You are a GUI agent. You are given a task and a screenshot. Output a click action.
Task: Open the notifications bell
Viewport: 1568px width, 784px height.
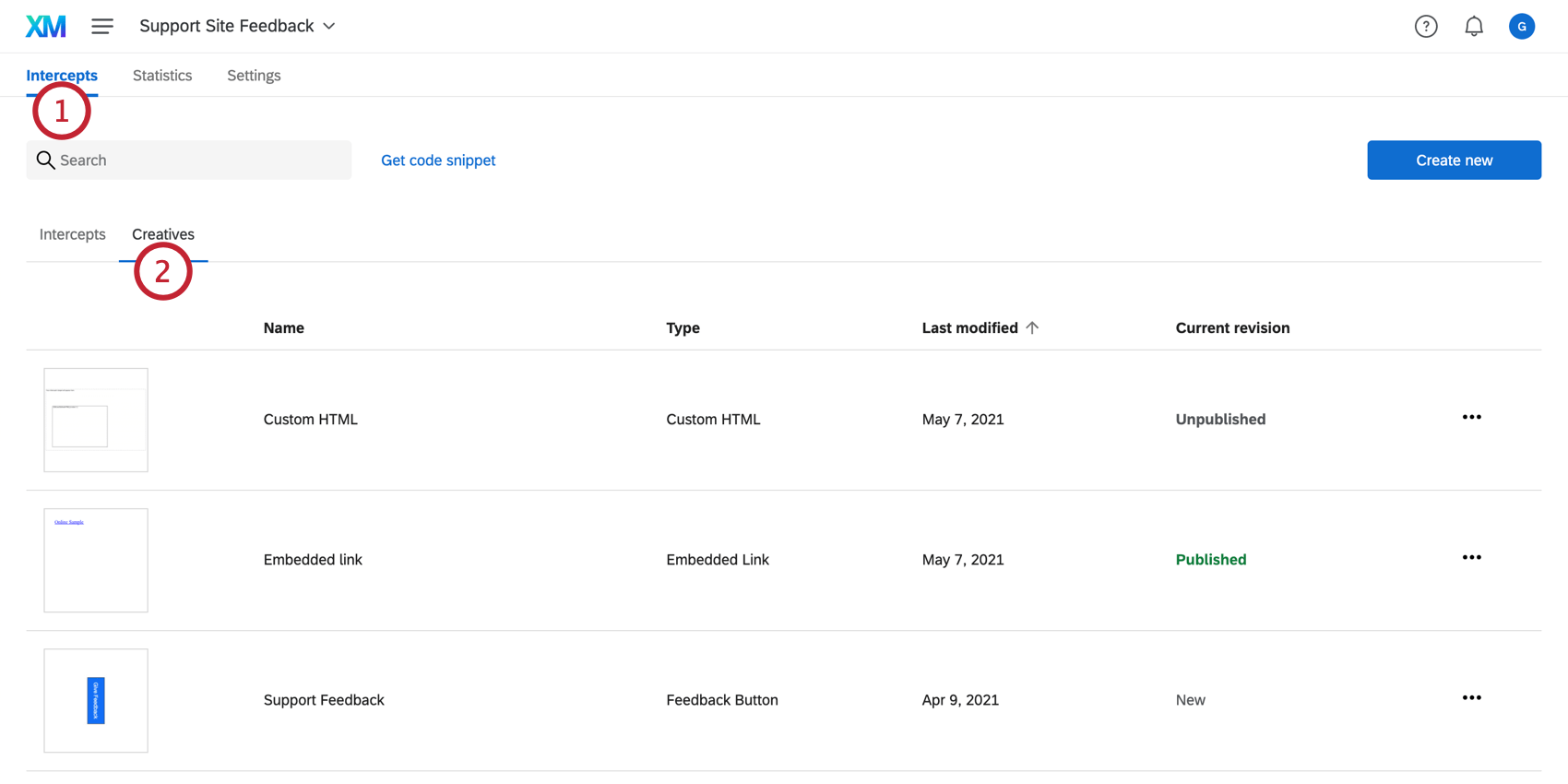click(x=1474, y=27)
